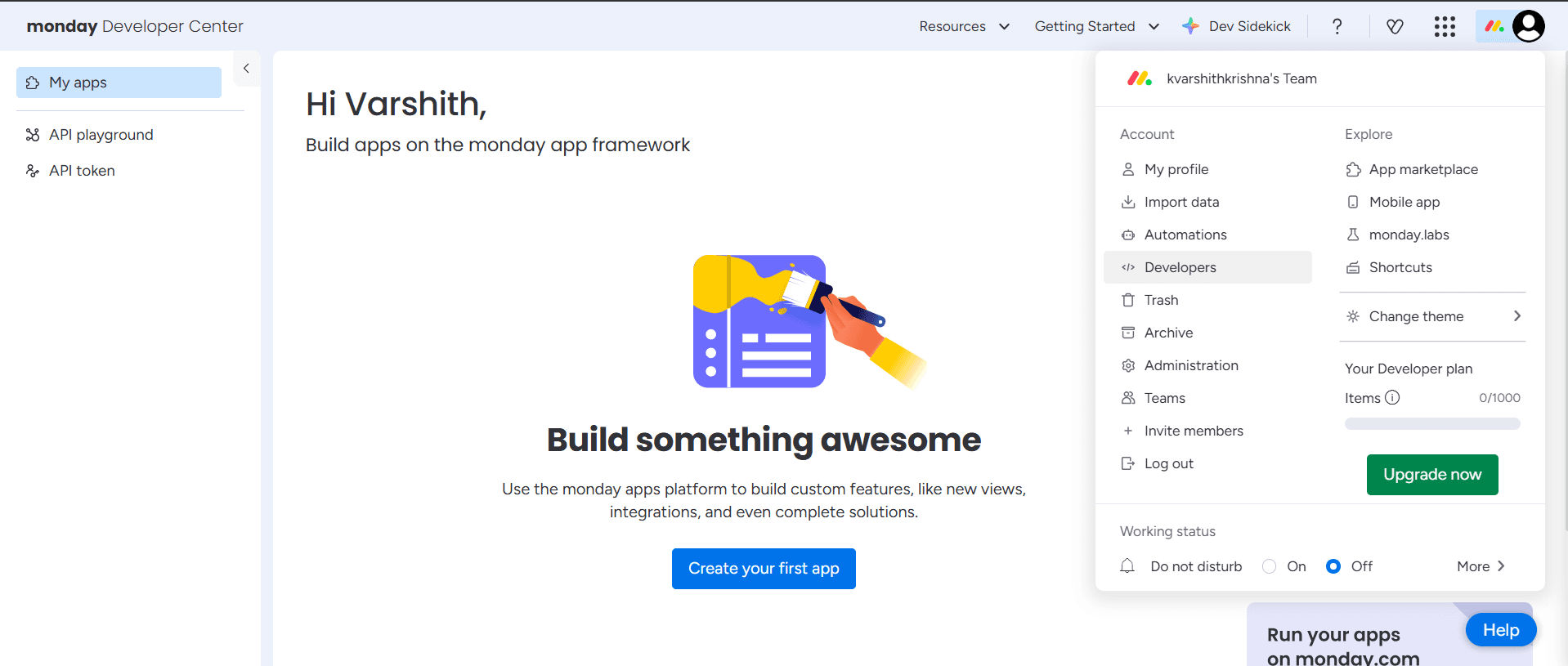Expand the Resources dropdown
Screen dimensions: 1568x666
964,26
